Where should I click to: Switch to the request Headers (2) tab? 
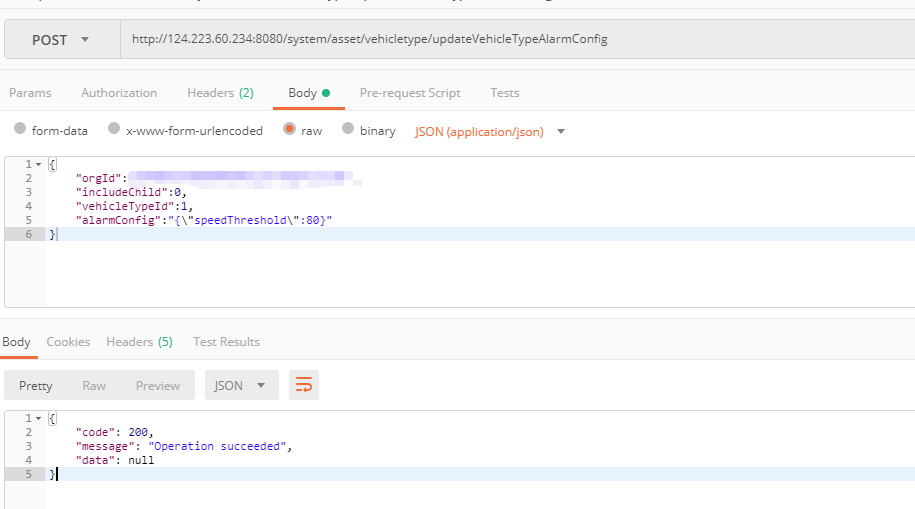[220, 93]
